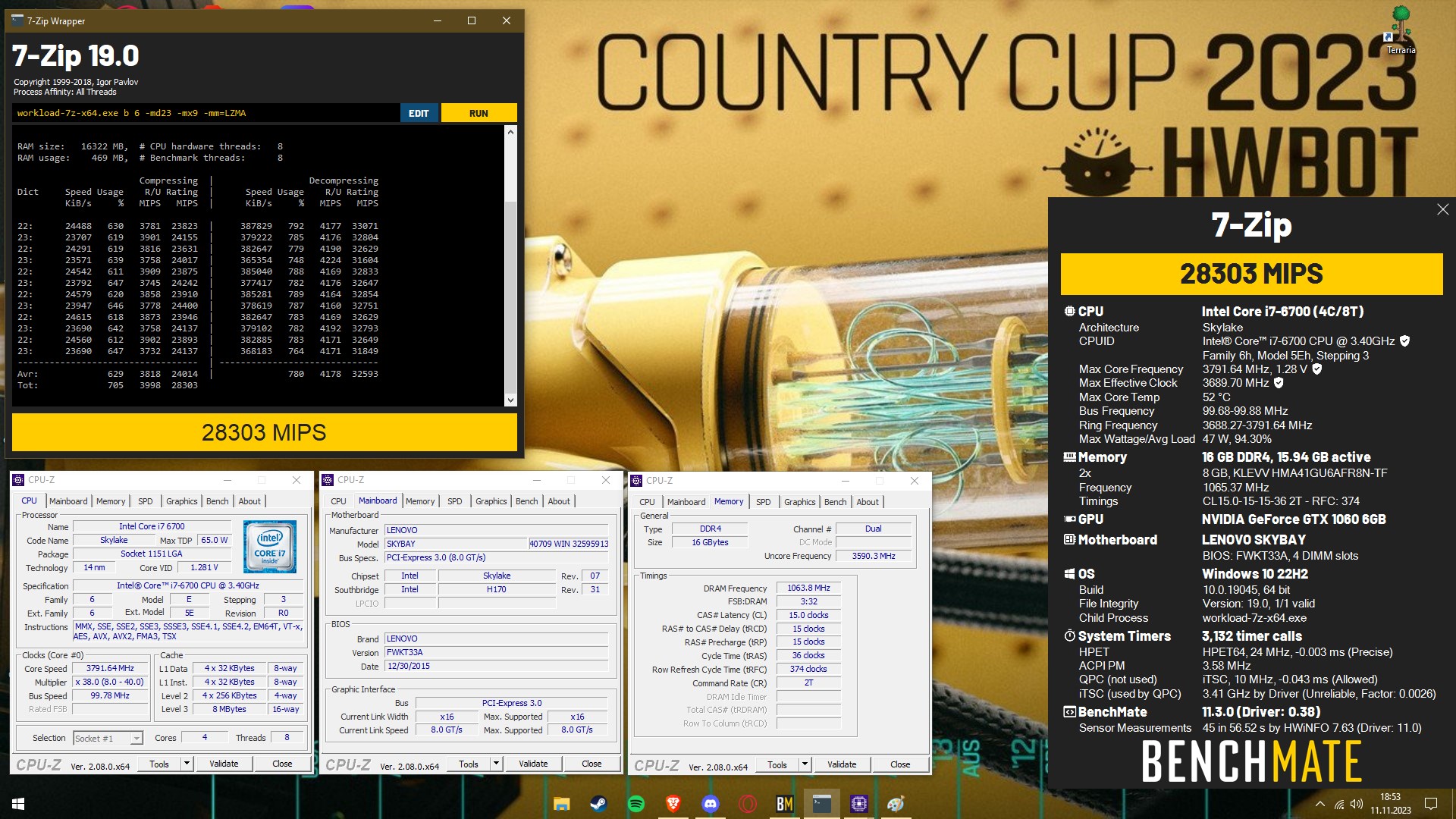
Task: Click the workload command line field
Action: (206, 113)
